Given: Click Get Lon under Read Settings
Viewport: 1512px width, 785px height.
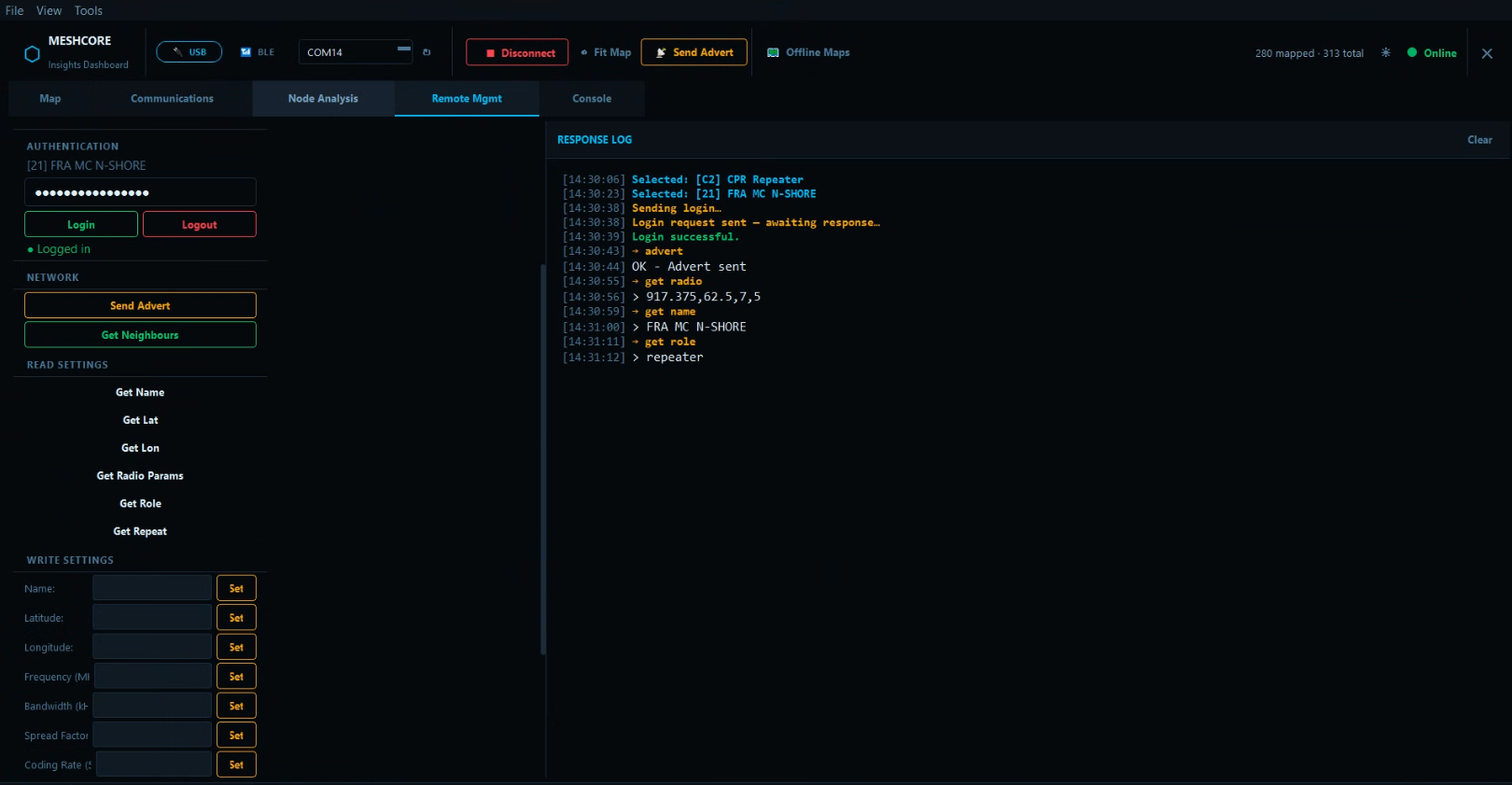Looking at the screenshot, I should tap(140, 448).
